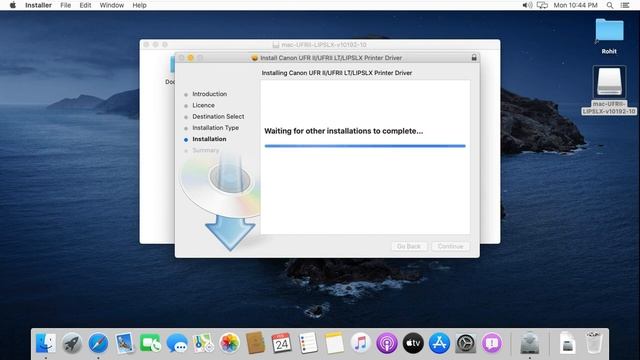Open the Installer application menu
Image resolution: width=640 pixels, height=360 pixels.
pyautogui.click(x=38, y=5)
